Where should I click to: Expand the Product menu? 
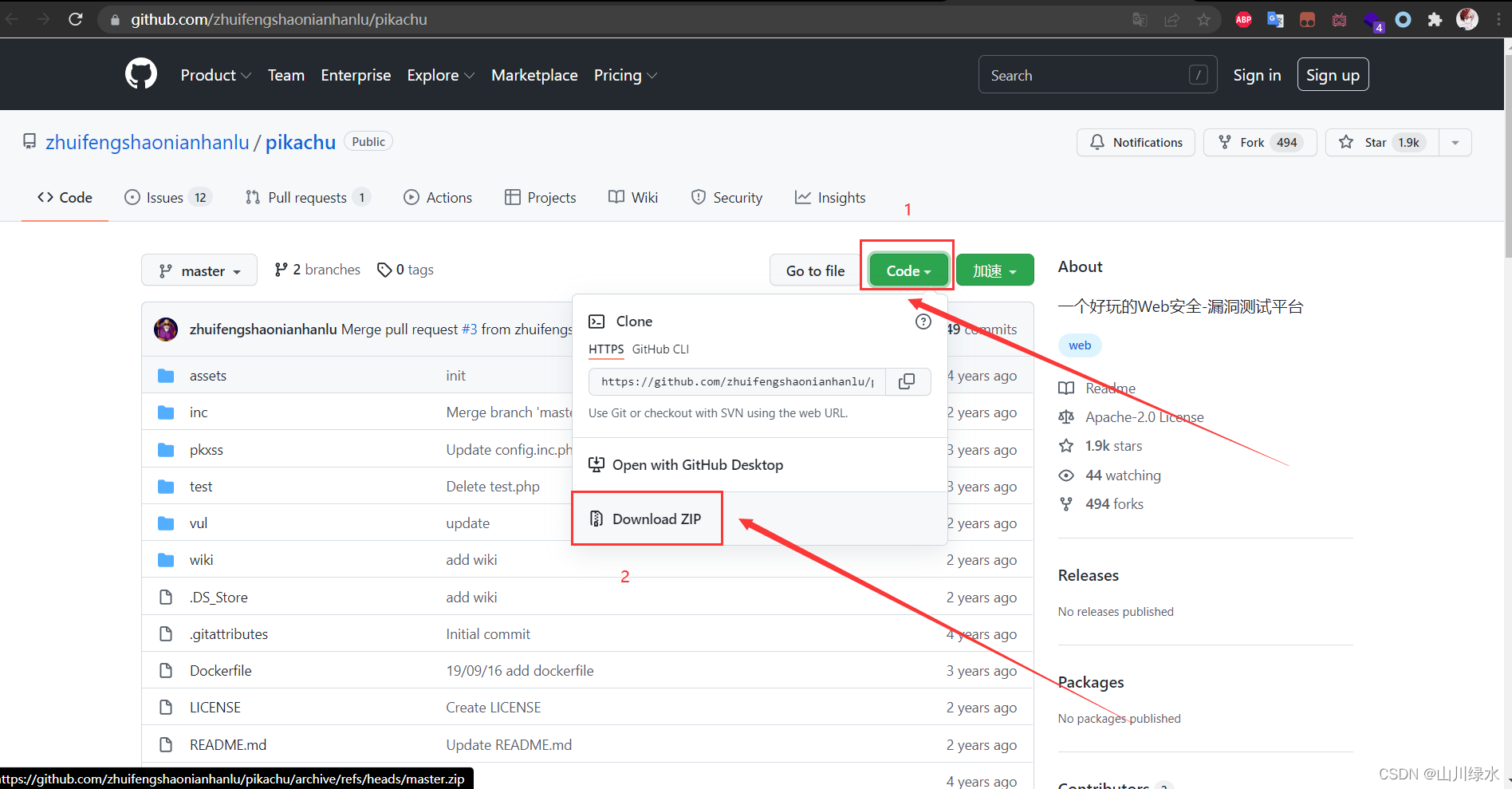point(215,75)
